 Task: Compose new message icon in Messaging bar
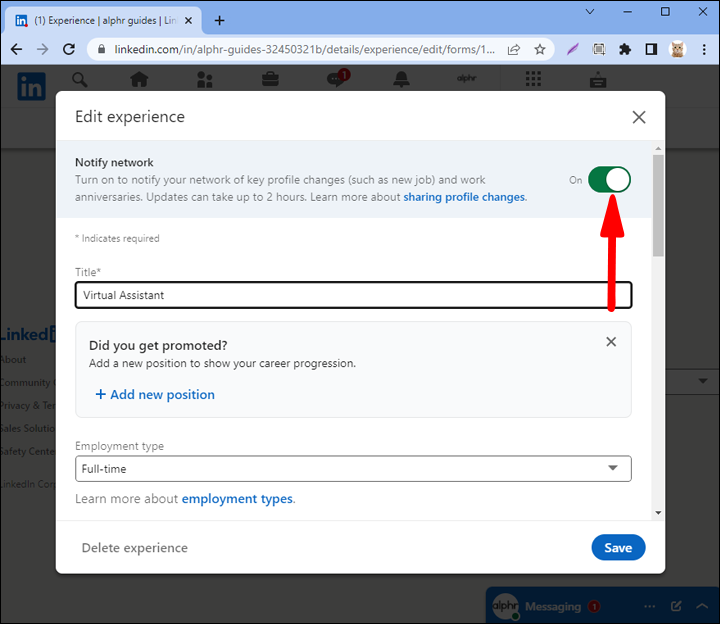click(x=676, y=606)
